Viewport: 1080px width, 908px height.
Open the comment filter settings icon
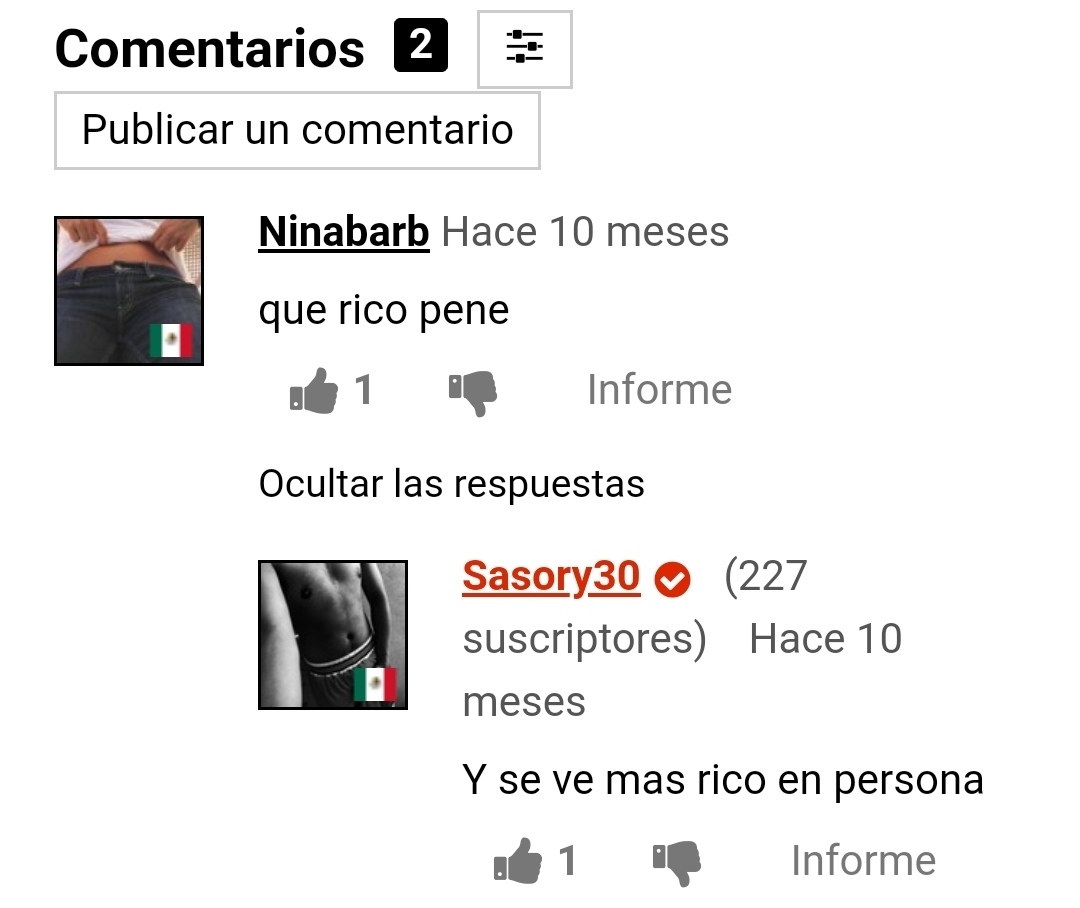[x=524, y=49]
